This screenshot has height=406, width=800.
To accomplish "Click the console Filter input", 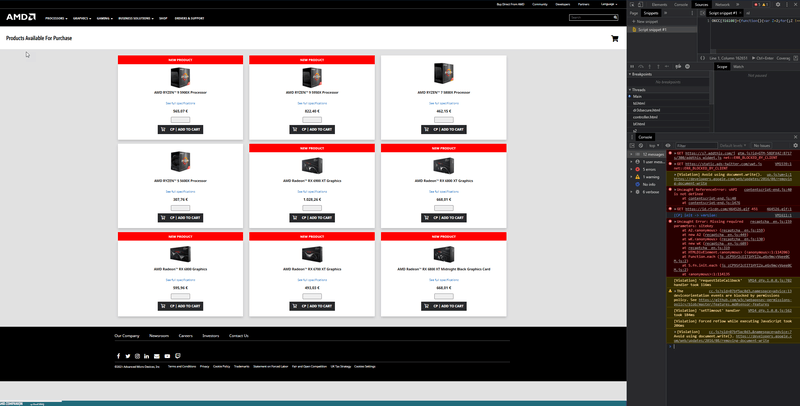I will (696, 145).
